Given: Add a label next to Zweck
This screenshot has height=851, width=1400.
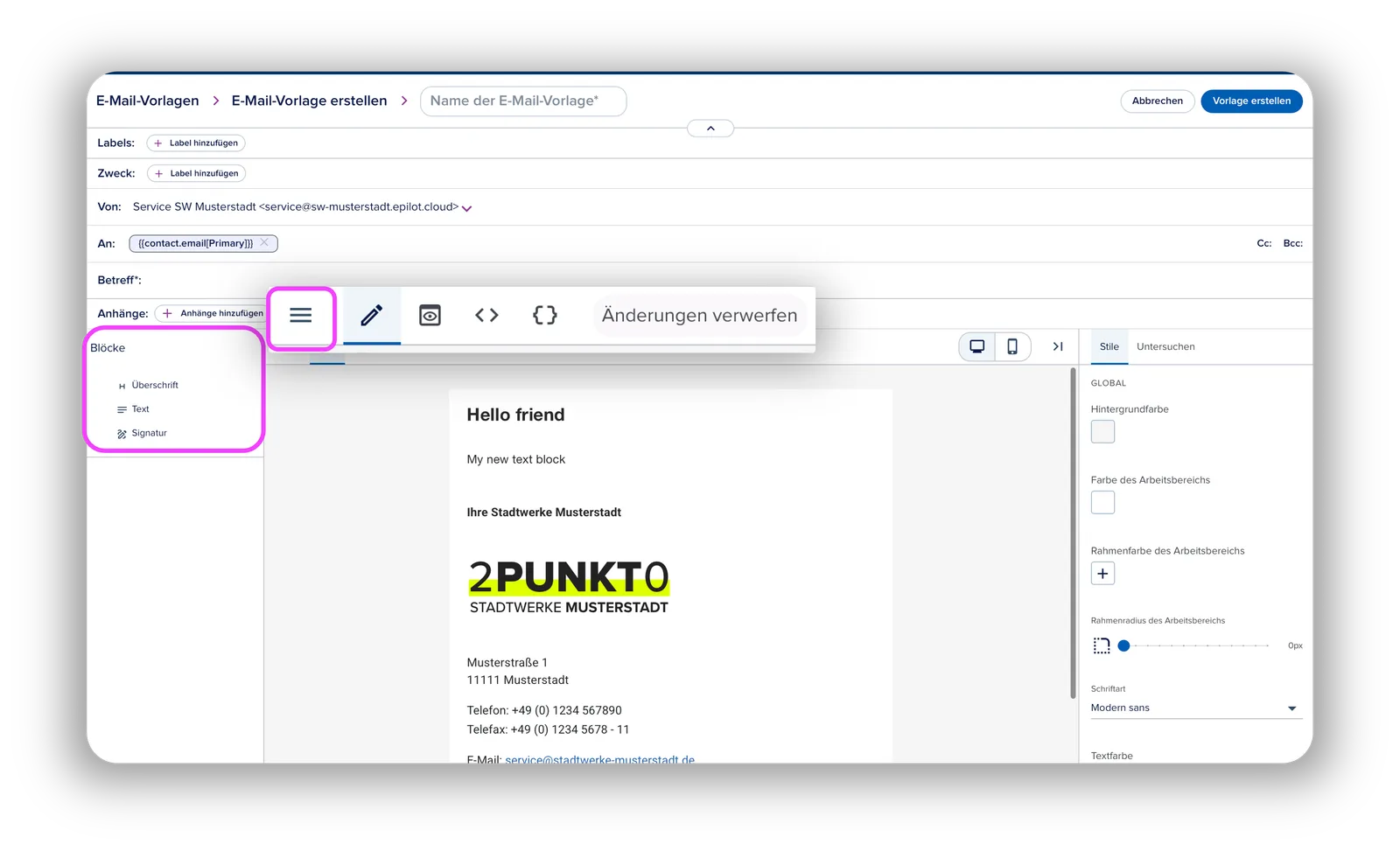Looking at the screenshot, I should point(196,173).
